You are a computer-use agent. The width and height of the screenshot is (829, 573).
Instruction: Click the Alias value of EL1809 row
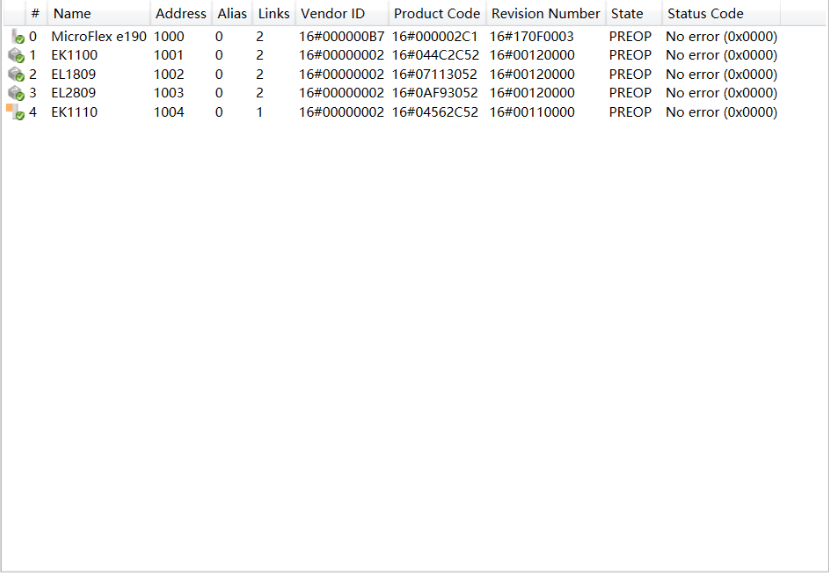coord(219,74)
